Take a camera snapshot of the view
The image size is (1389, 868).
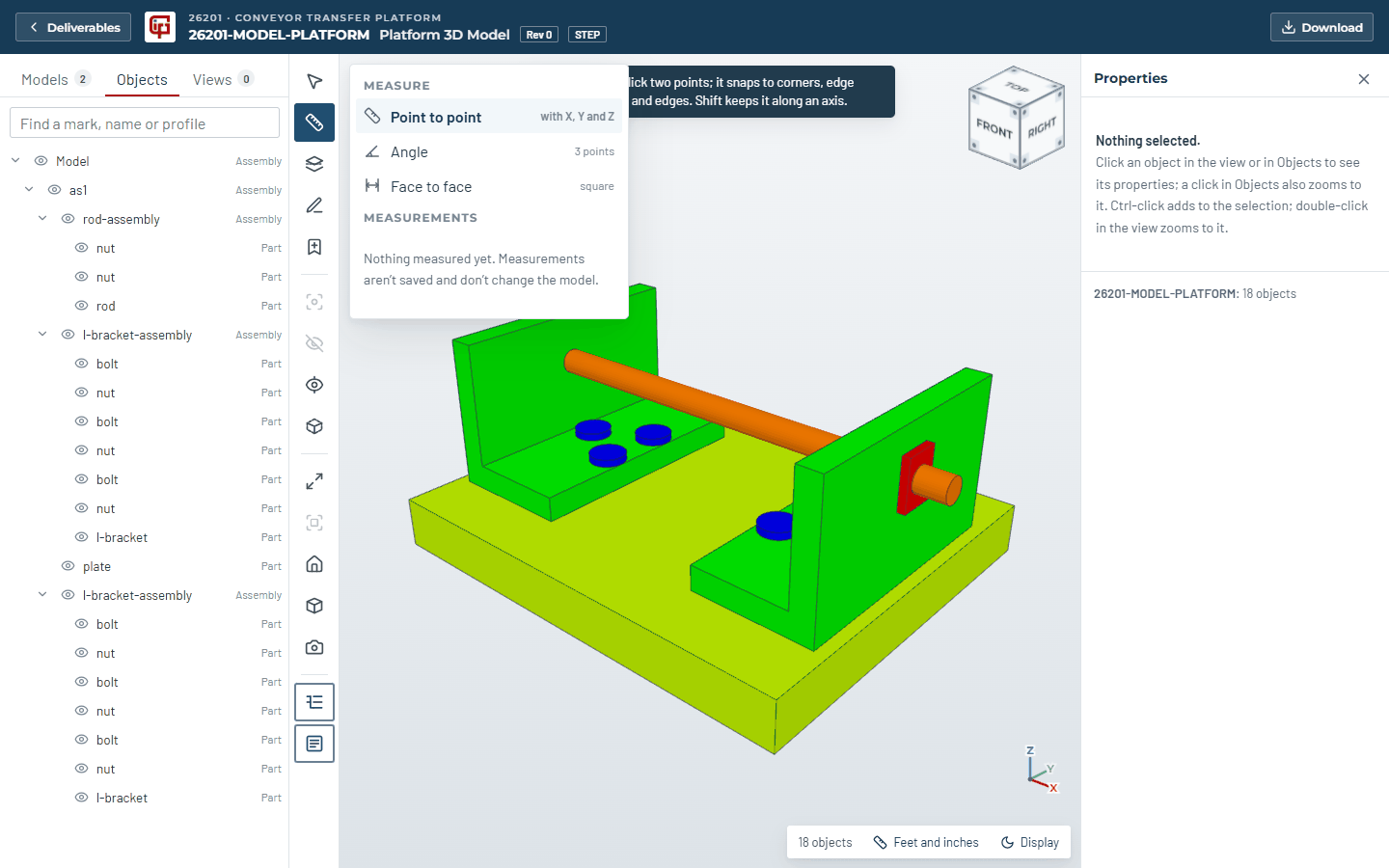(314, 647)
